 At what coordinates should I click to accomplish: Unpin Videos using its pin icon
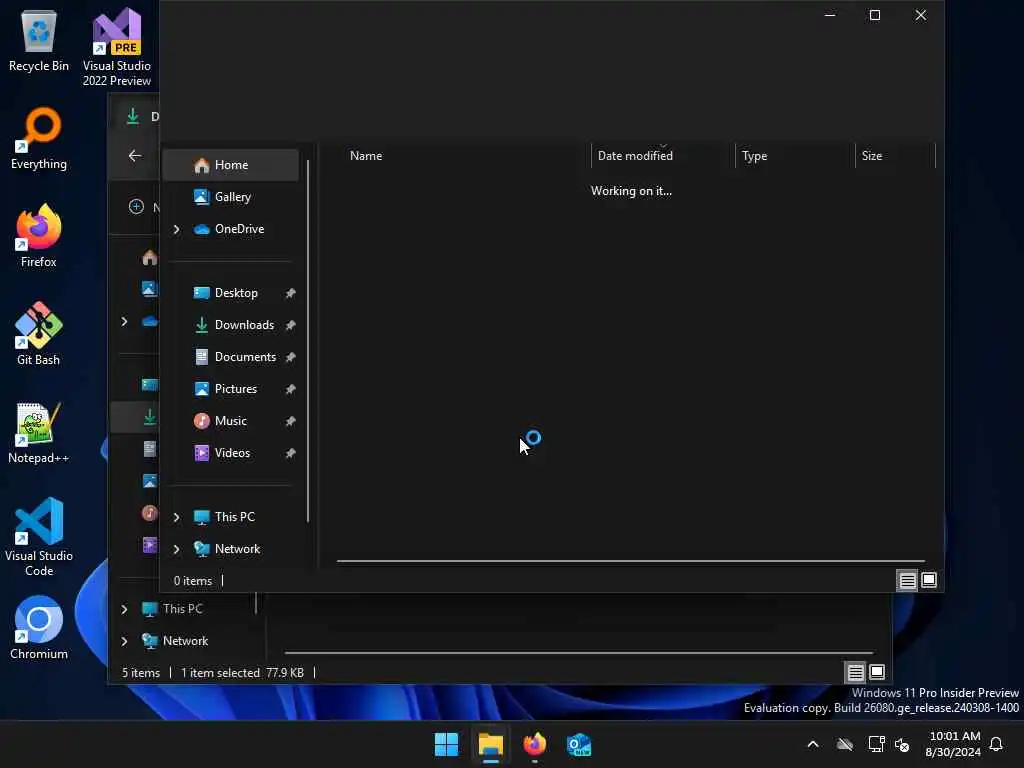click(x=291, y=453)
